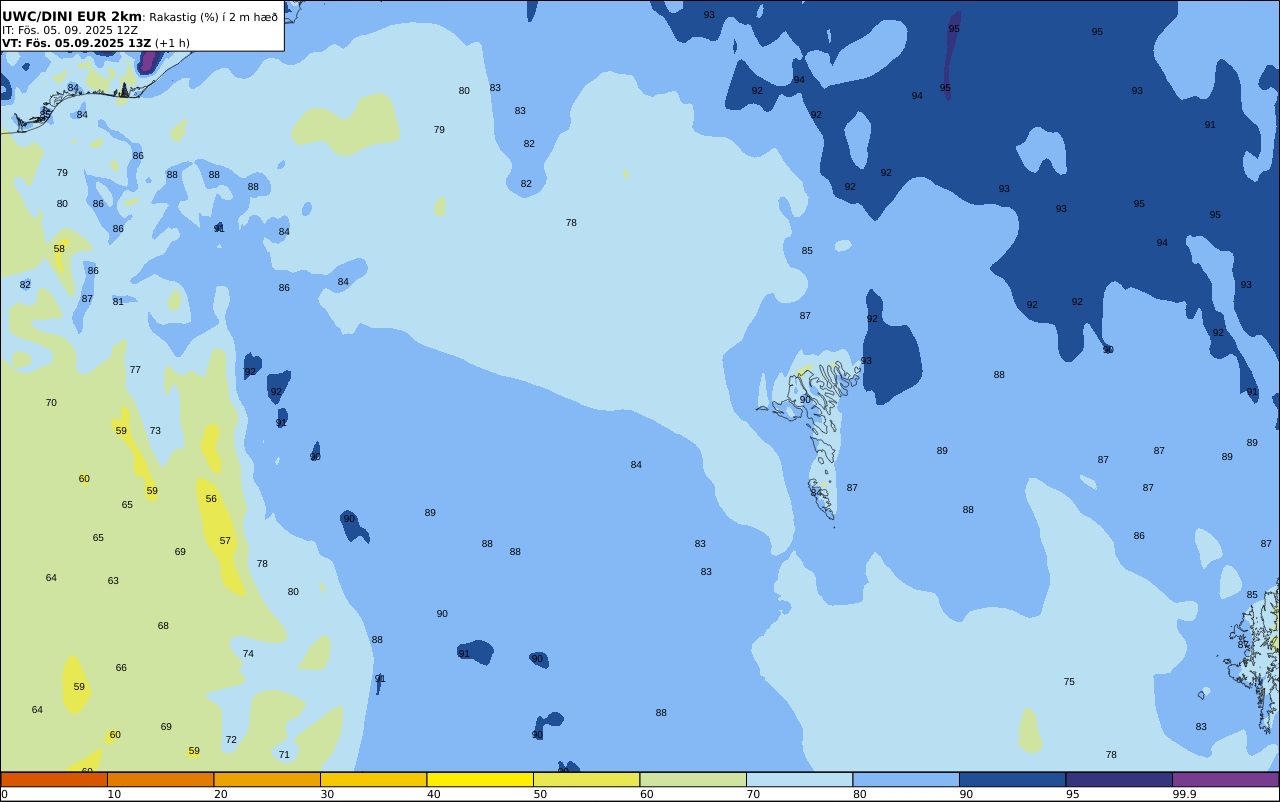Image resolution: width=1280 pixels, height=802 pixels.
Task: Select the humidity value '68' on the map
Action: click(163, 626)
